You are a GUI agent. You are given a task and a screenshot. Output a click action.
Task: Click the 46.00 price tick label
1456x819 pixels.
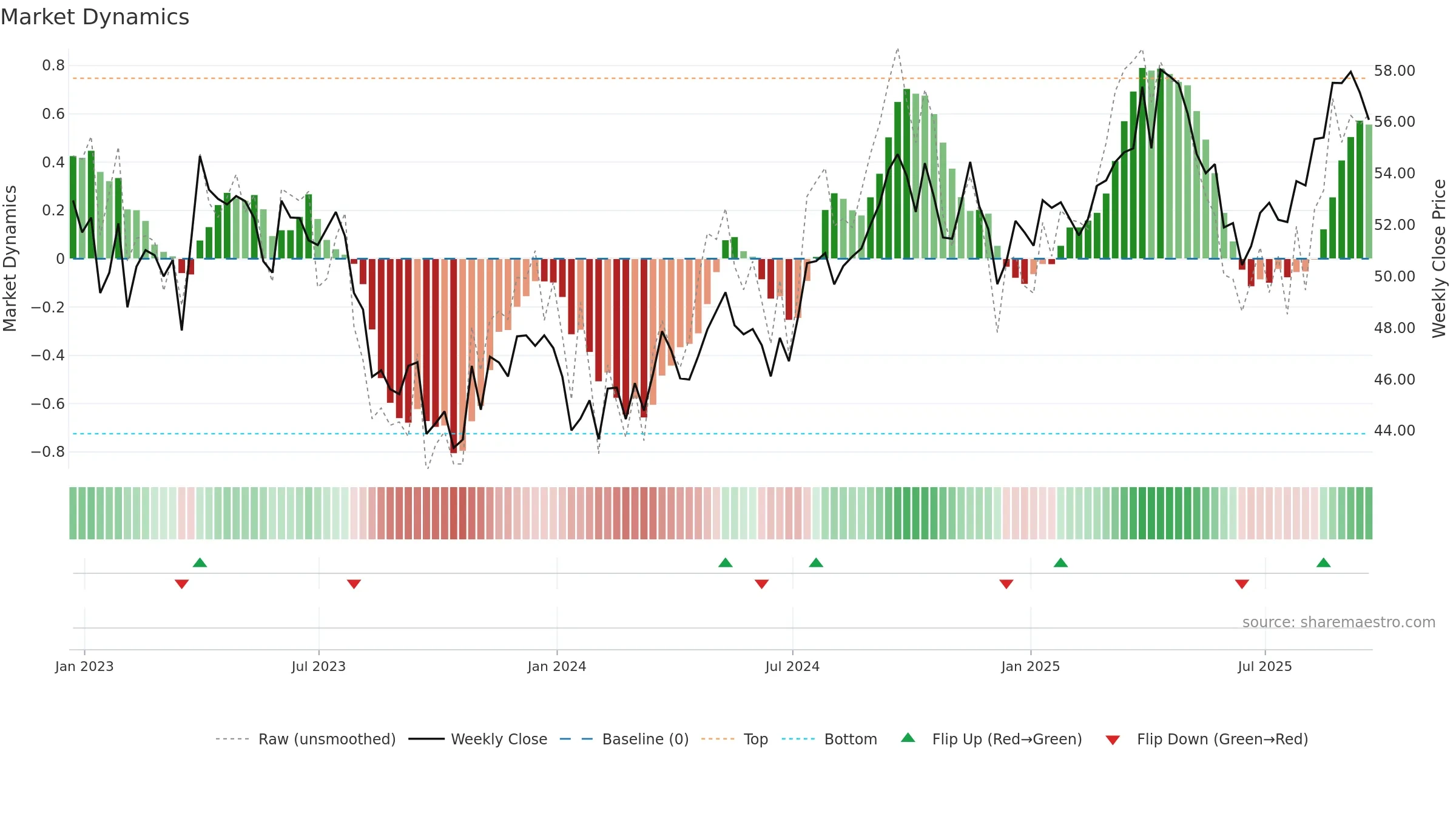click(x=1395, y=380)
